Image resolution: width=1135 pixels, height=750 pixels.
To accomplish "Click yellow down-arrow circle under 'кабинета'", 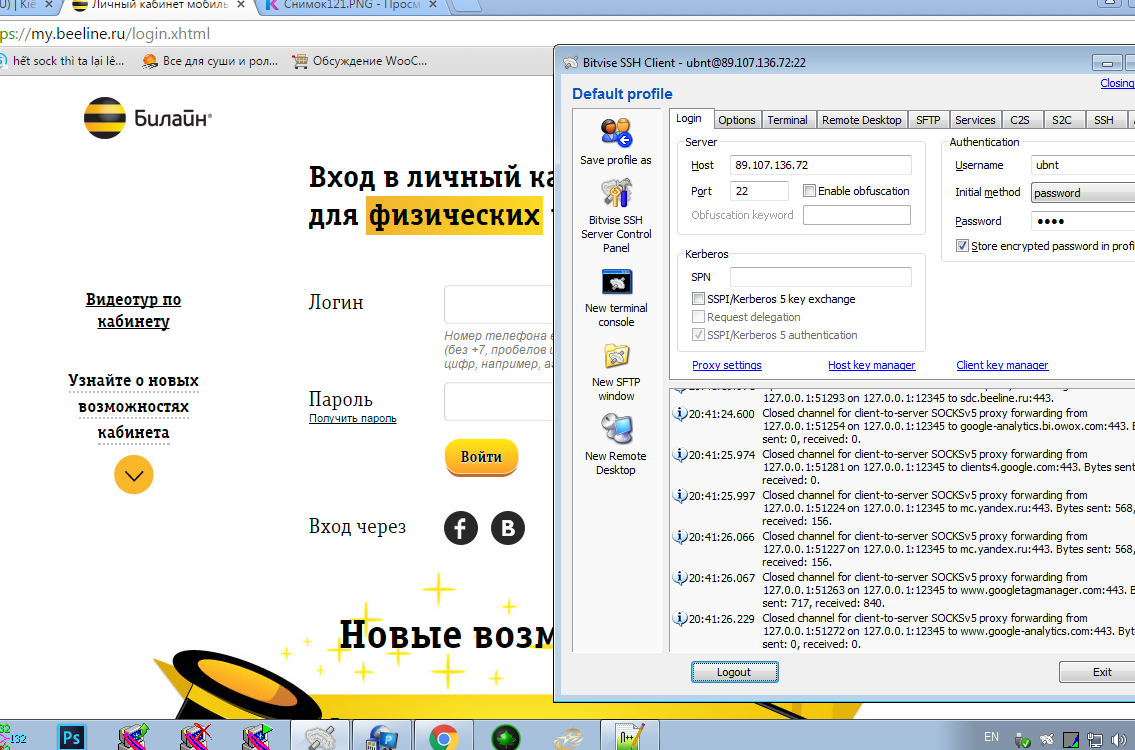I will coord(134,475).
